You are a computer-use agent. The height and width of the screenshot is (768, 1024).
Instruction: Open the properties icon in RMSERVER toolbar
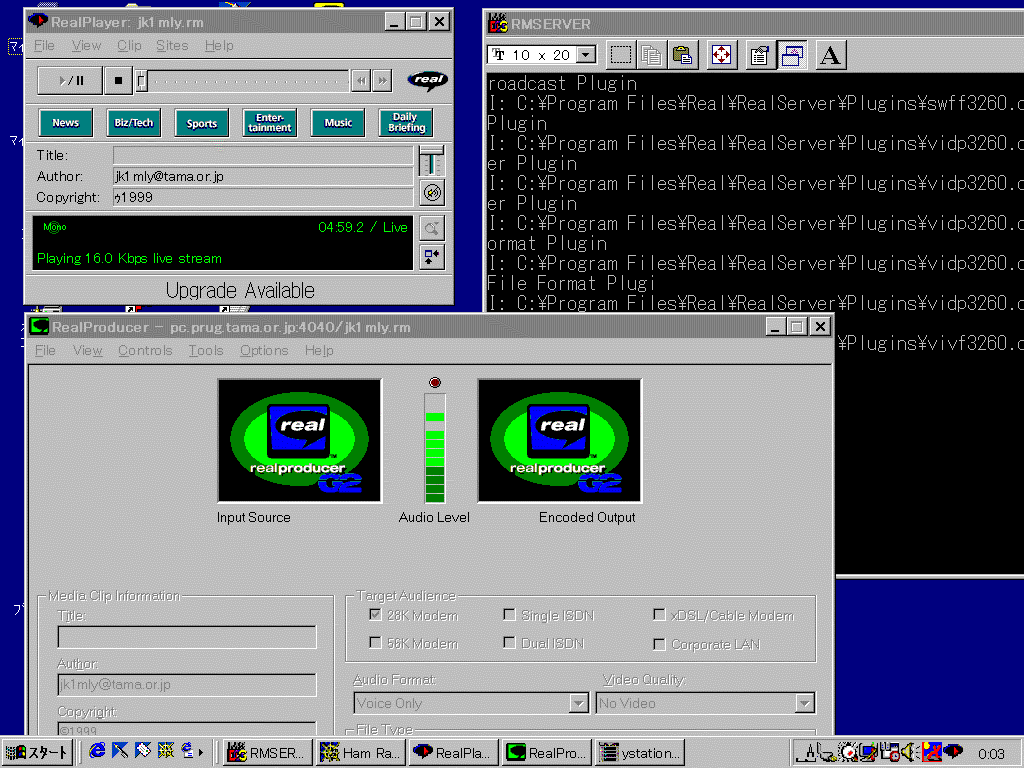pos(760,55)
